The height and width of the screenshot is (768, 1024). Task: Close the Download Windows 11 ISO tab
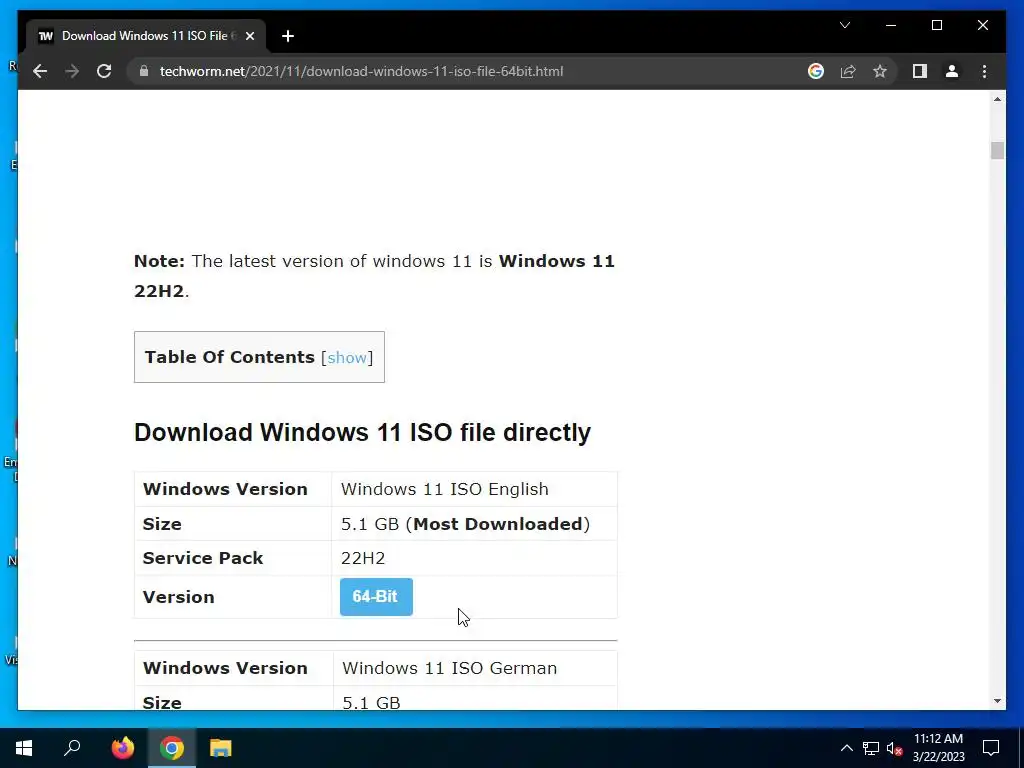tap(249, 36)
